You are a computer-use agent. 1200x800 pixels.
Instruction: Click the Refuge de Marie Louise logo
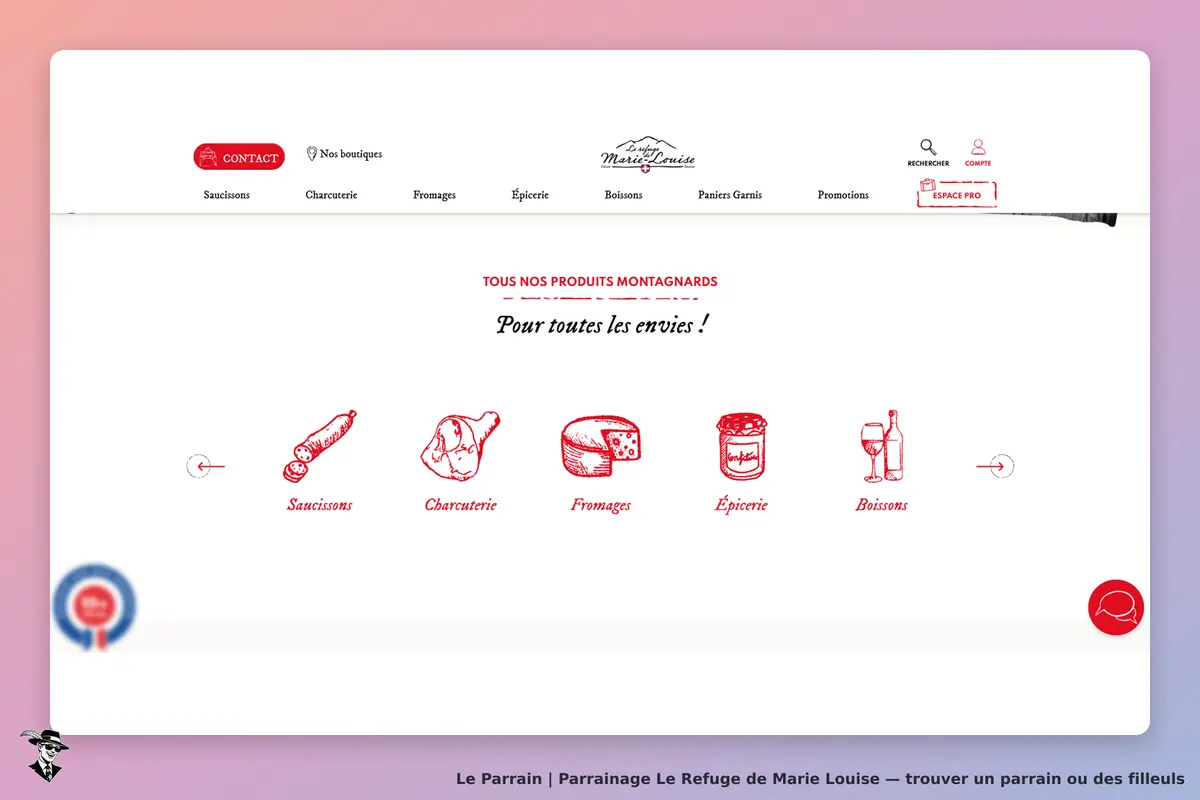click(648, 155)
